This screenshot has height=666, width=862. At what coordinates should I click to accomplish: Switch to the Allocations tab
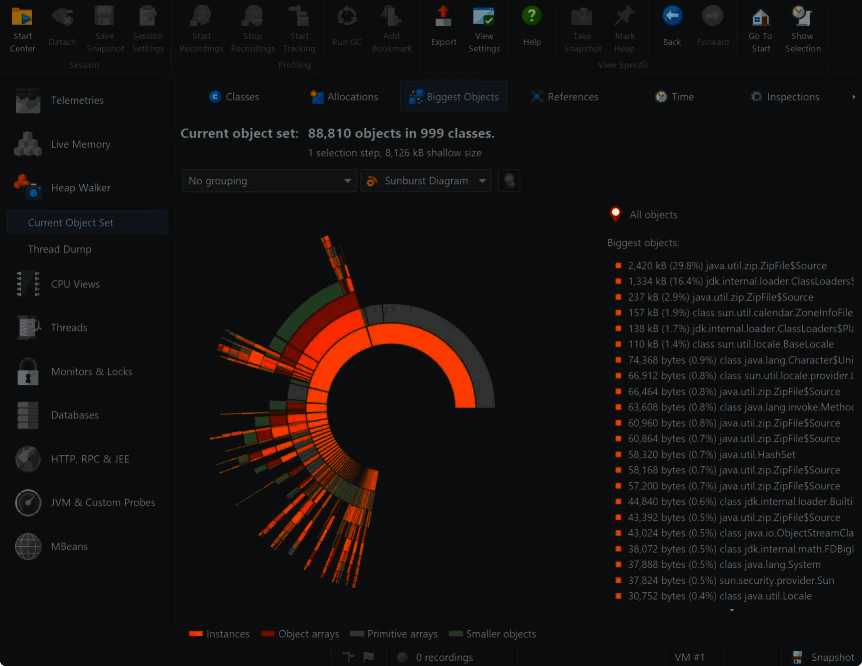[x=344, y=96]
